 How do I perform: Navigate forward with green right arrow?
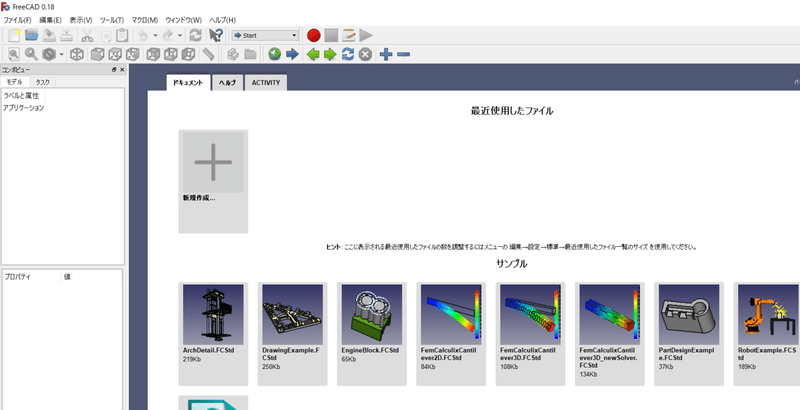(x=330, y=54)
